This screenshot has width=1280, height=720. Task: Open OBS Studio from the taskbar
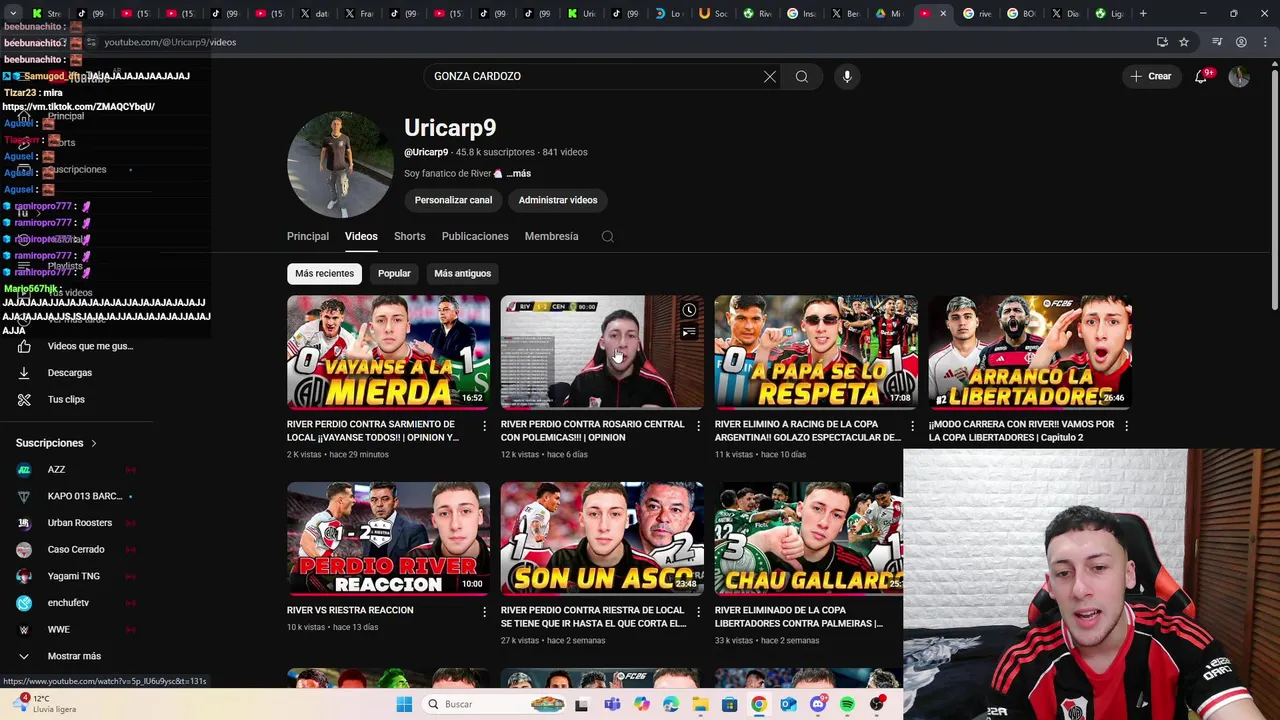[x=877, y=704]
